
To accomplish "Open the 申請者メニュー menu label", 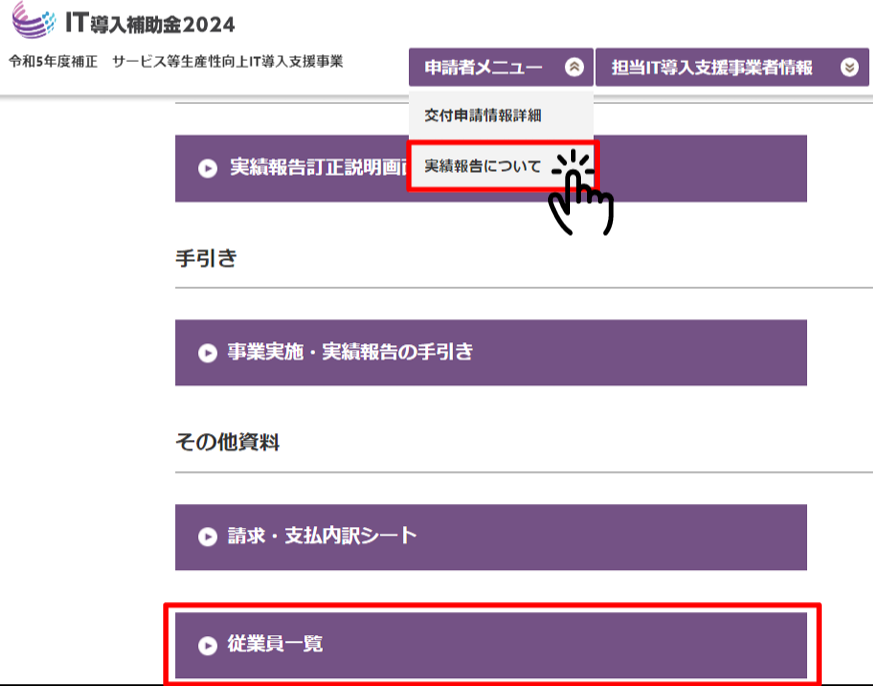I will (483, 68).
